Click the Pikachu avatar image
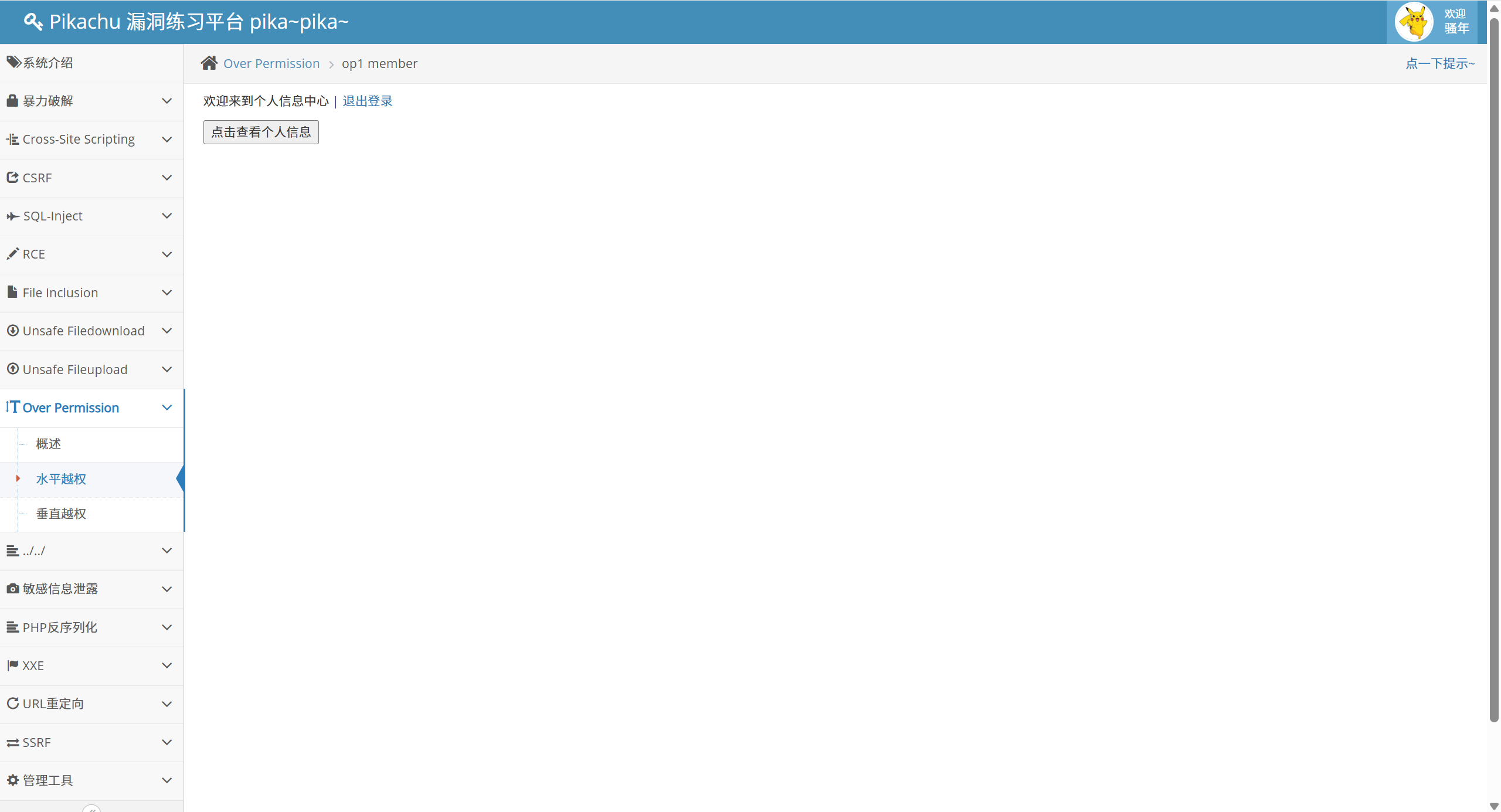This screenshot has height=812, width=1501. 1414,22
